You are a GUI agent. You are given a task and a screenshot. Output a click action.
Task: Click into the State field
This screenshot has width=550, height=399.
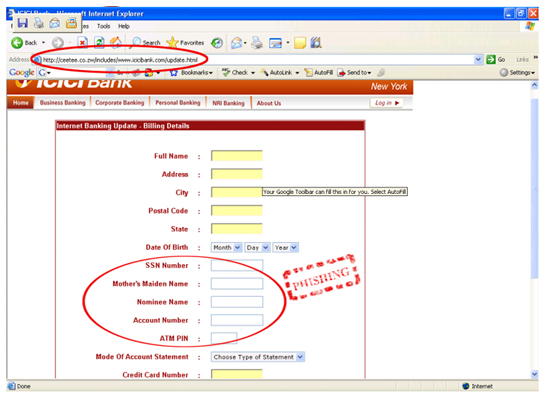point(237,229)
